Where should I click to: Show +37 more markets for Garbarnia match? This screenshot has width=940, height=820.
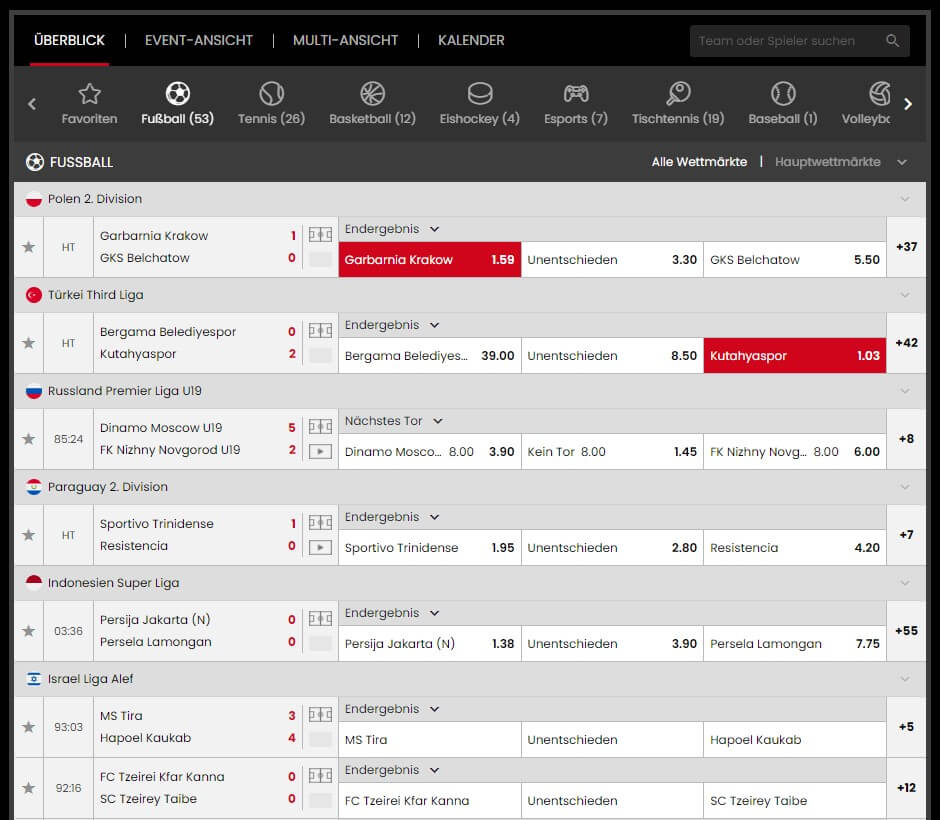[x=906, y=247]
